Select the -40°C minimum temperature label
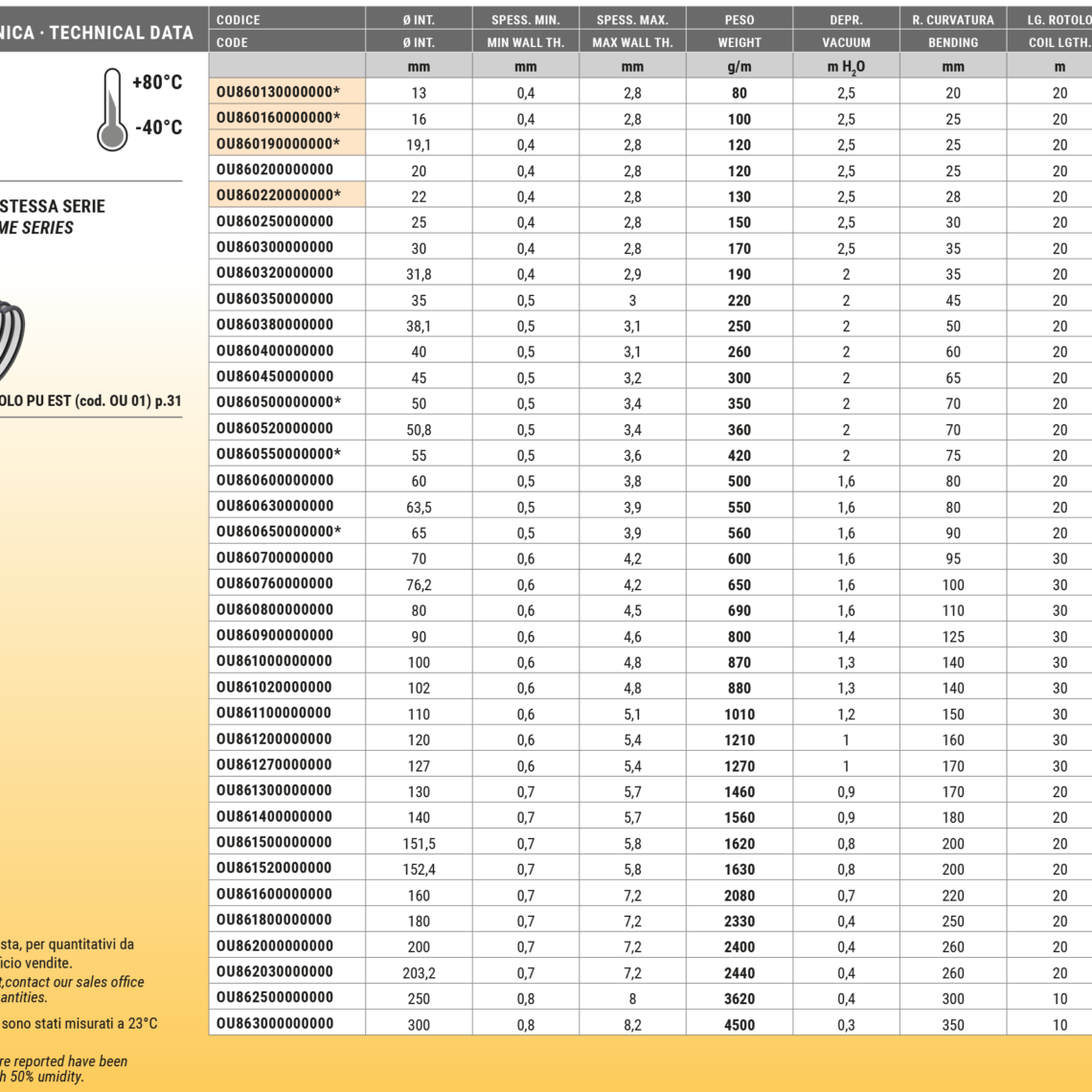Image resolution: width=1092 pixels, height=1092 pixels. (x=158, y=127)
